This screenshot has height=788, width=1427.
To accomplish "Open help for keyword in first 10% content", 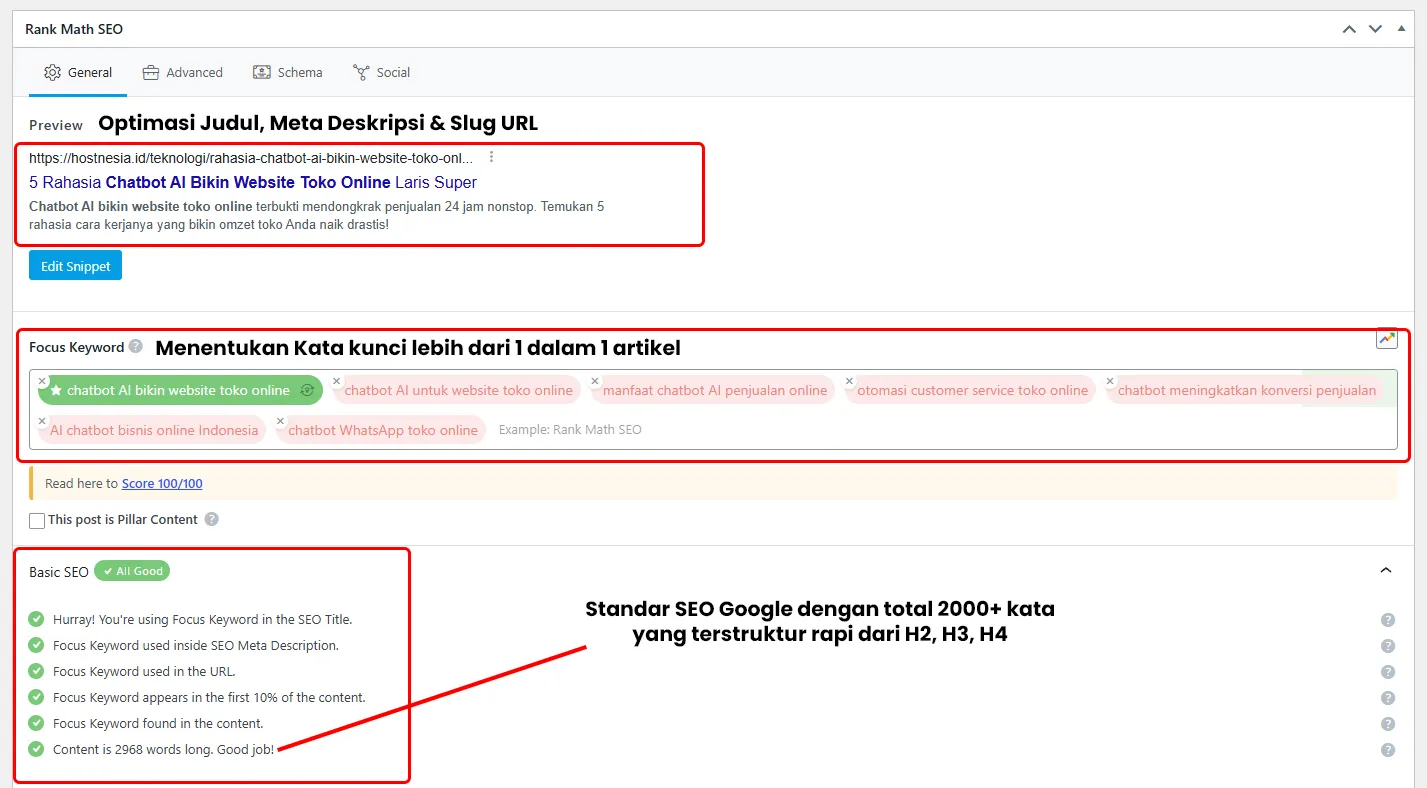I will click(x=1388, y=698).
